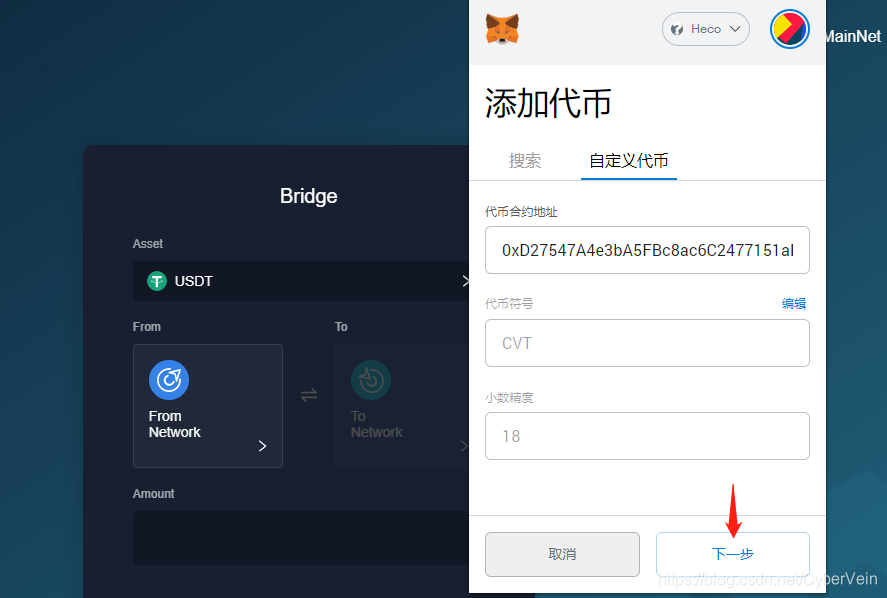Image resolution: width=887 pixels, height=598 pixels.
Task: Click the 小数精度 field label
Action: [x=509, y=398]
